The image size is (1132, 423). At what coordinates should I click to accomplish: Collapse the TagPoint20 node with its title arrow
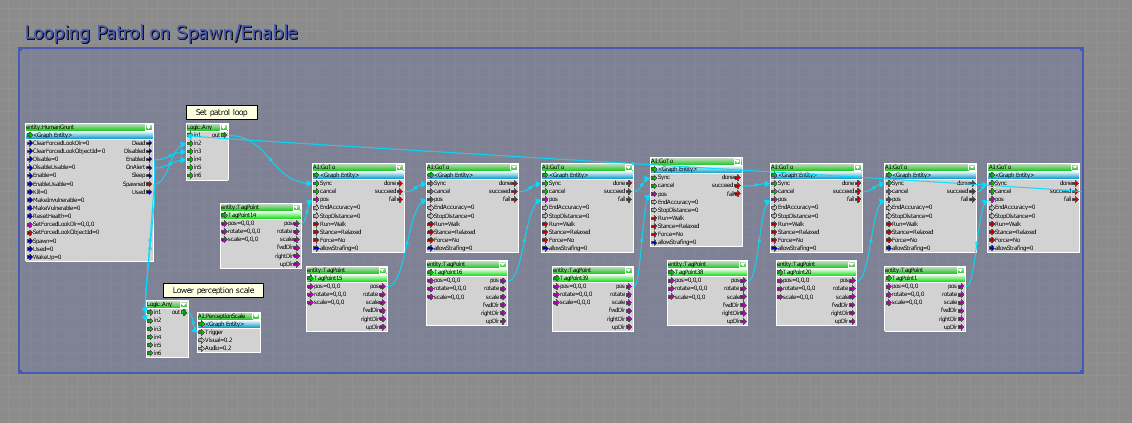point(853,264)
